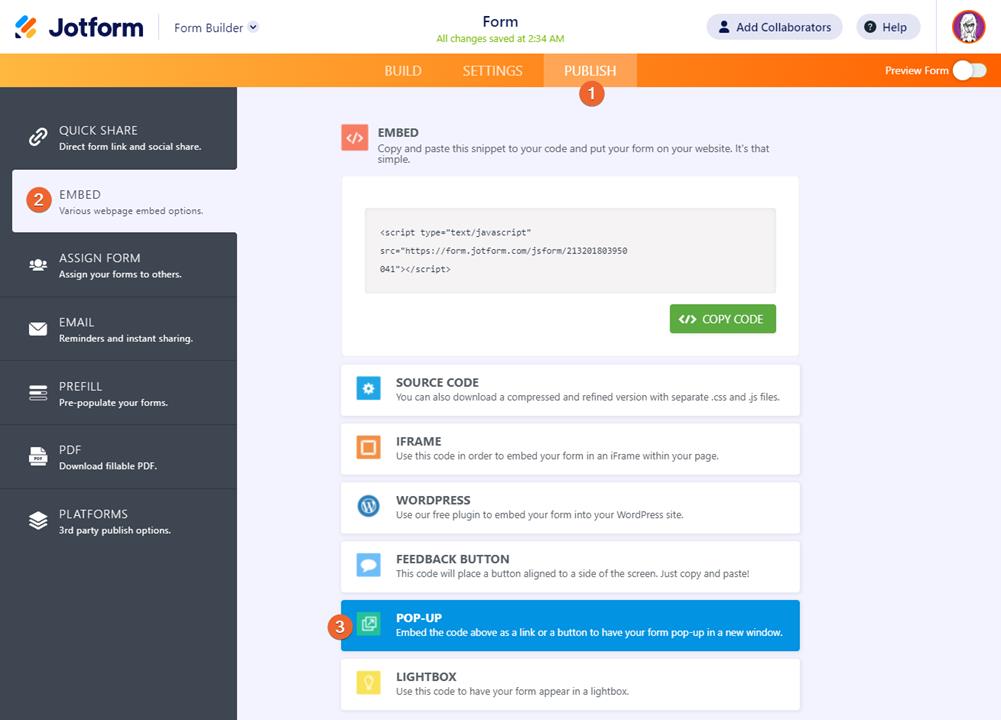The height and width of the screenshot is (720, 1001).
Task: Click the Source Code gear icon
Action: tap(368, 388)
